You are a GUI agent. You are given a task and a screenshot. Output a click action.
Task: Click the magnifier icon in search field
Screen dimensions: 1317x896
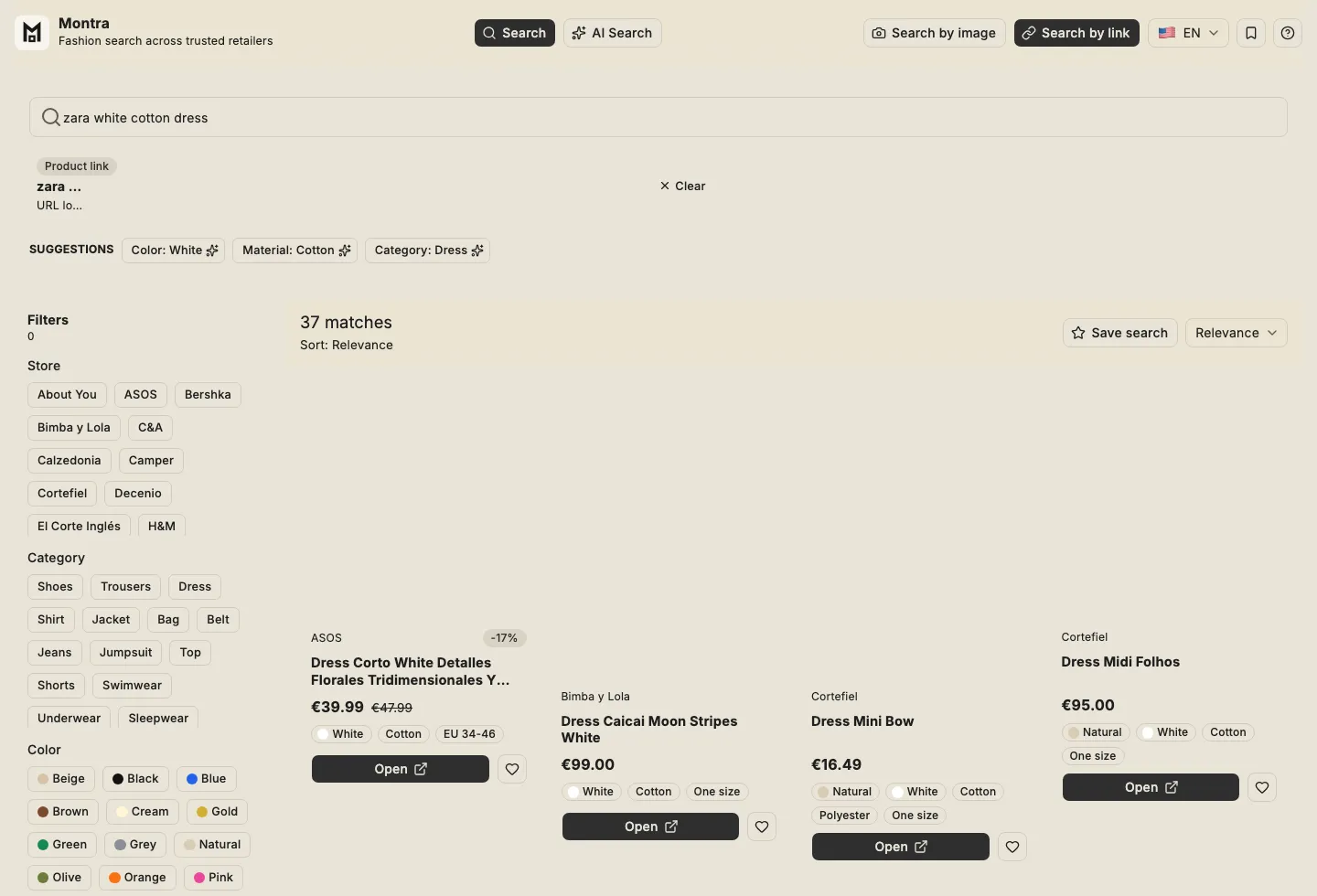click(51, 117)
